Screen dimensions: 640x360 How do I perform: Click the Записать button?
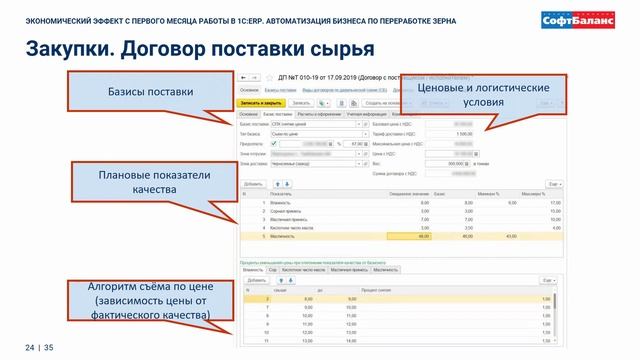click(x=301, y=103)
